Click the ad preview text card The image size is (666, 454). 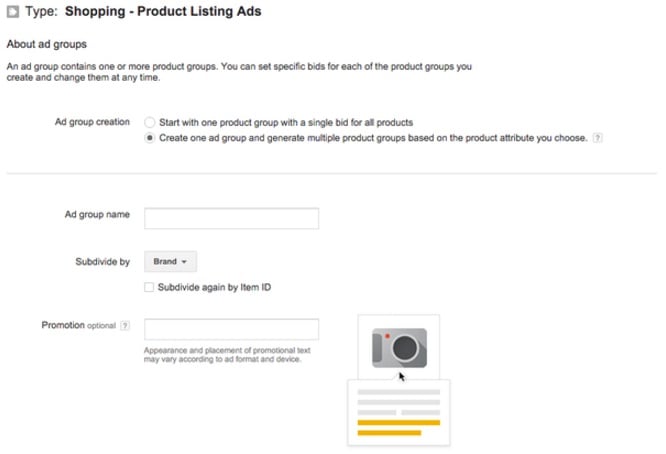[x=399, y=412]
